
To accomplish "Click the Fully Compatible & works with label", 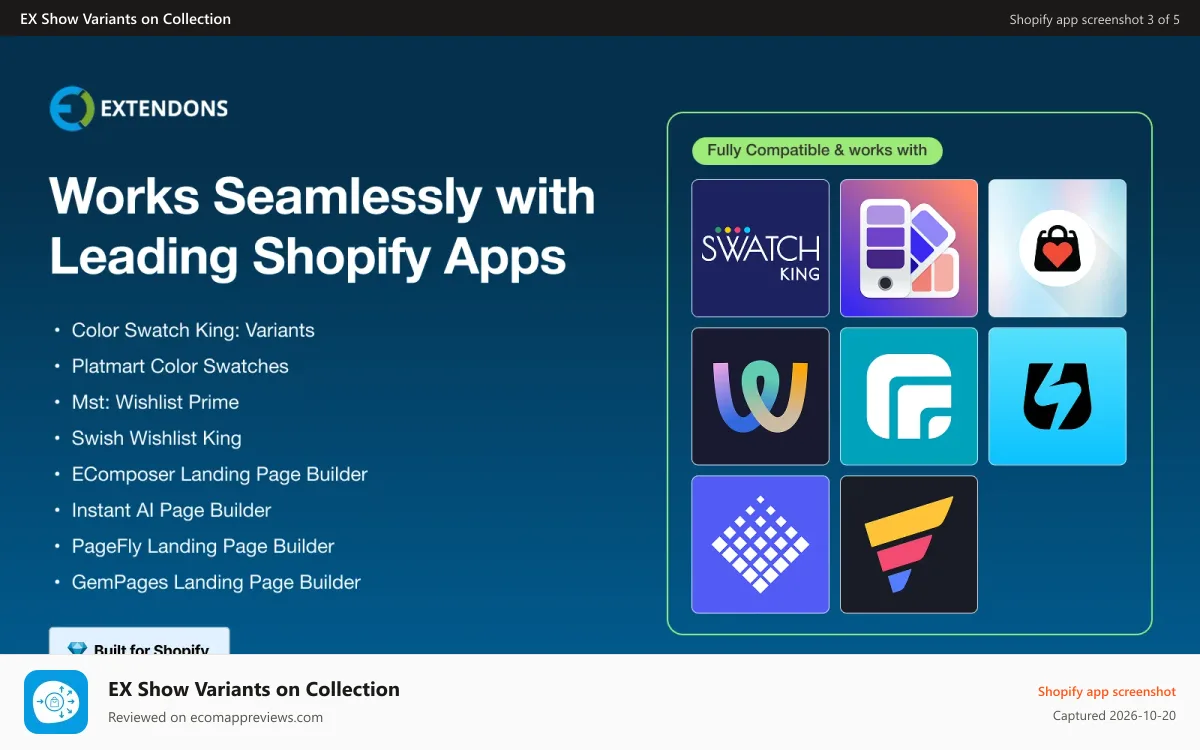I will 817,151.
